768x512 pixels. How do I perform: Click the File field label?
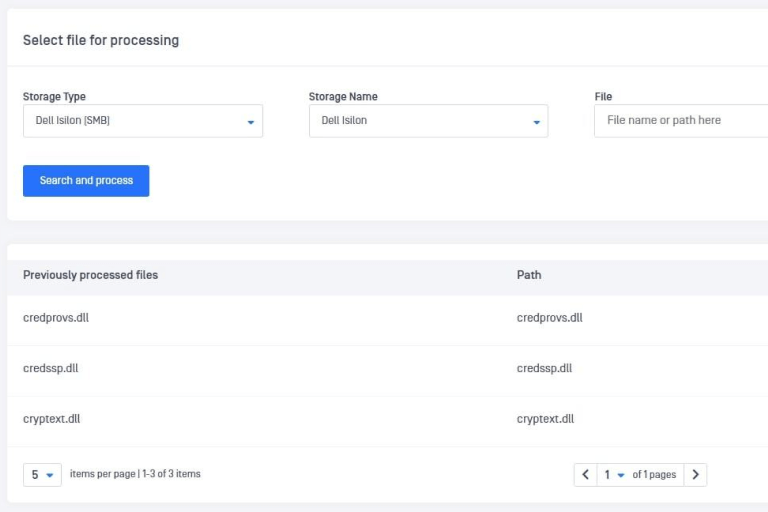pyautogui.click(x=603, y=97)
